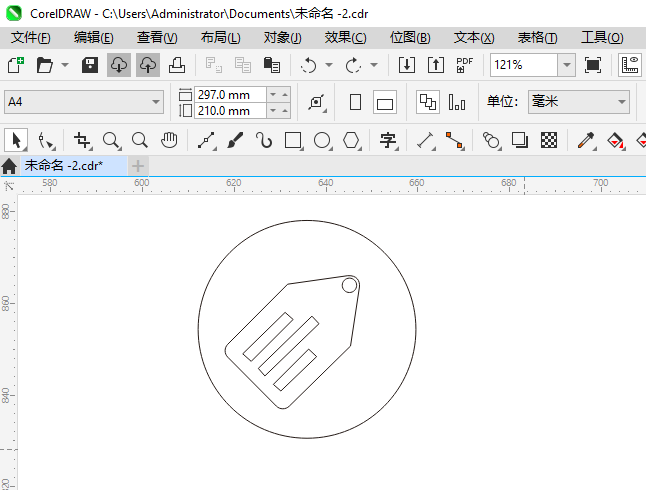Select Landscape page orientation
This screenshot has height=490, width=646.
pyautogui.click(x=385, y=102)
